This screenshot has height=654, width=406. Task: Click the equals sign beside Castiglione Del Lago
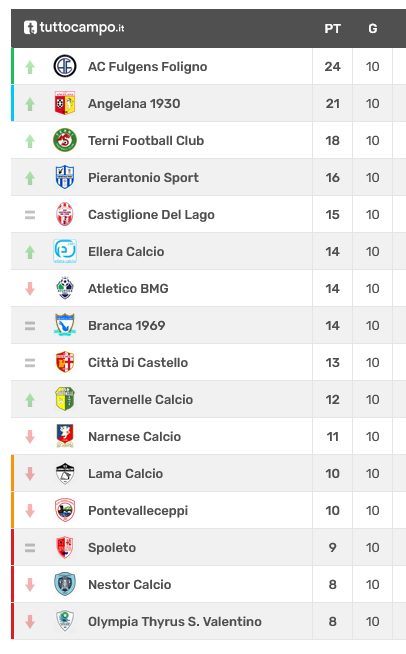(x=30, y=215)
